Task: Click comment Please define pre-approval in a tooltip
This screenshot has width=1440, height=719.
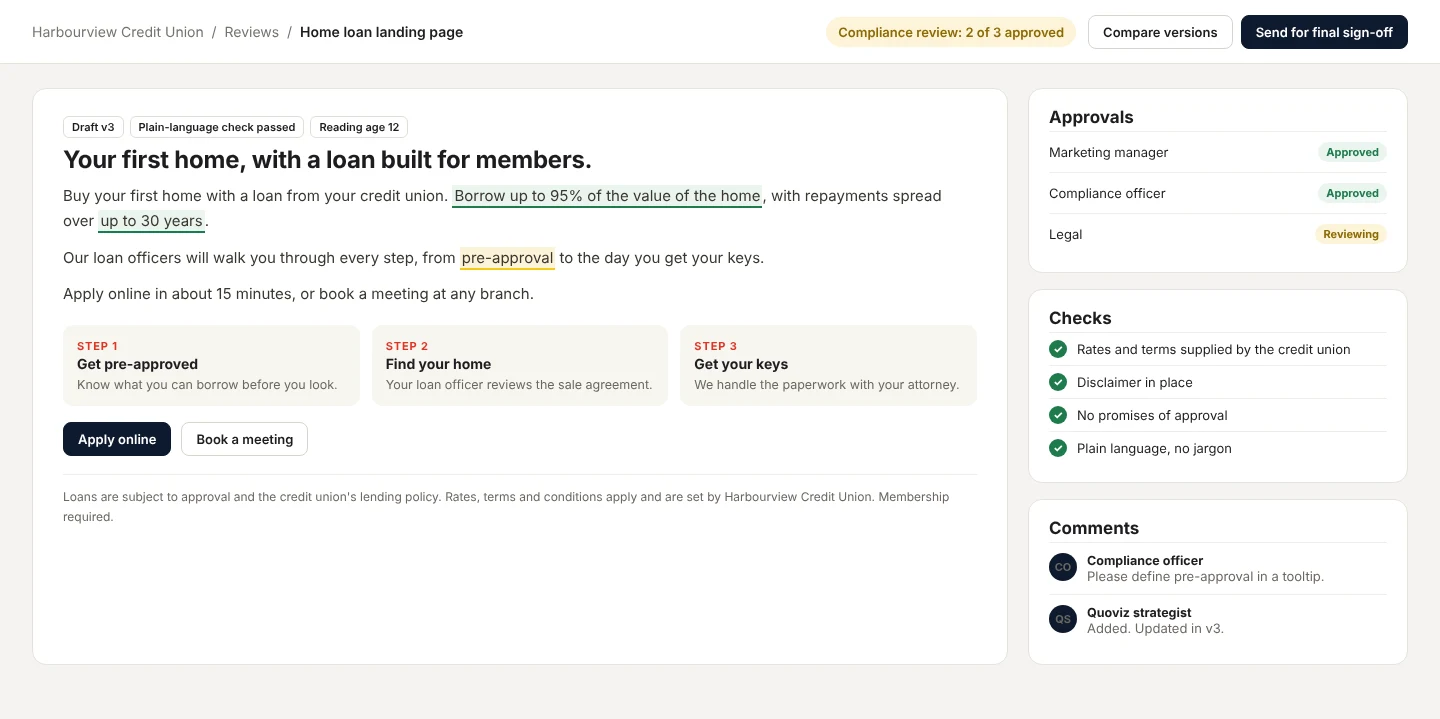Action: pos(1205,577)
